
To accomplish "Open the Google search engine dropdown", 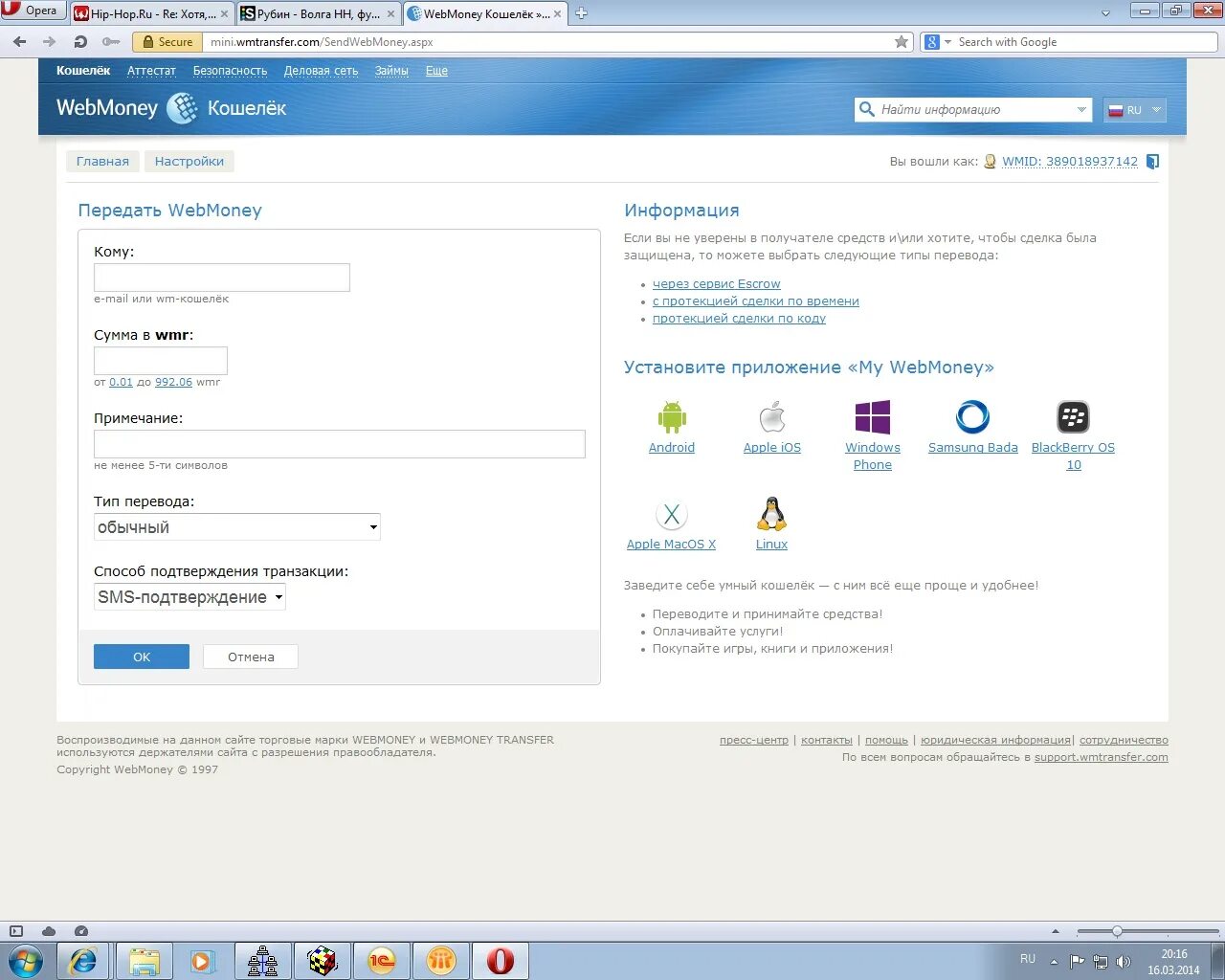I will (948, 42).
